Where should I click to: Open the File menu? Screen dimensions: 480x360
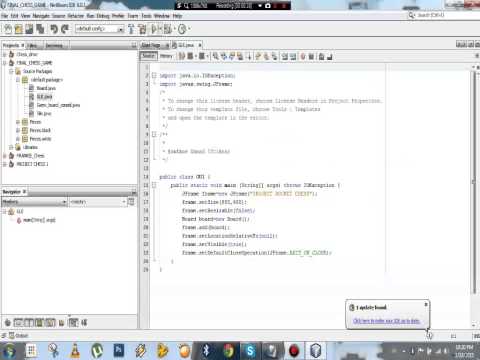click(4, 16)
